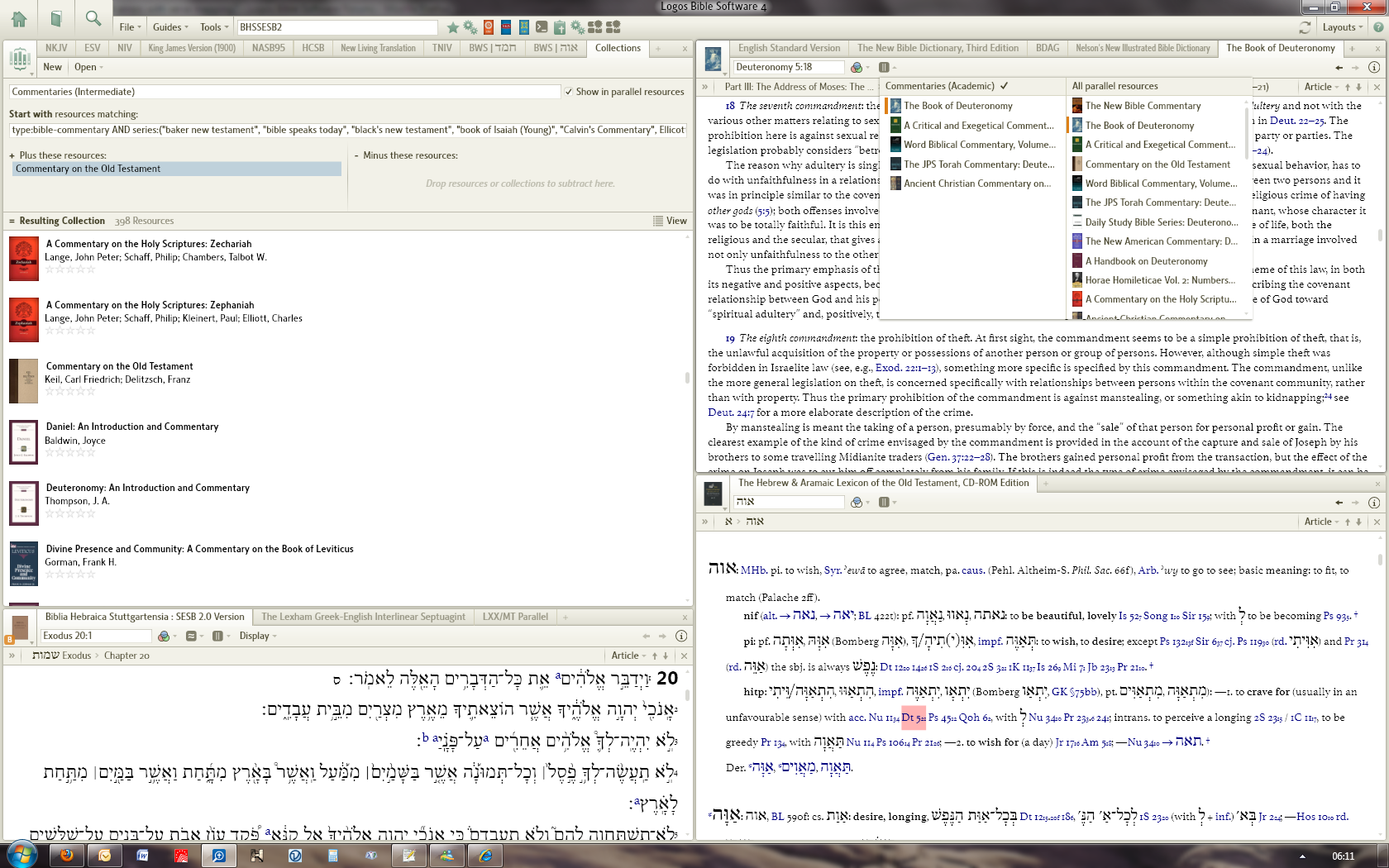1389x868 pixels.
Task: Open Internet Explorer from the taskbar
Action: 486,856
